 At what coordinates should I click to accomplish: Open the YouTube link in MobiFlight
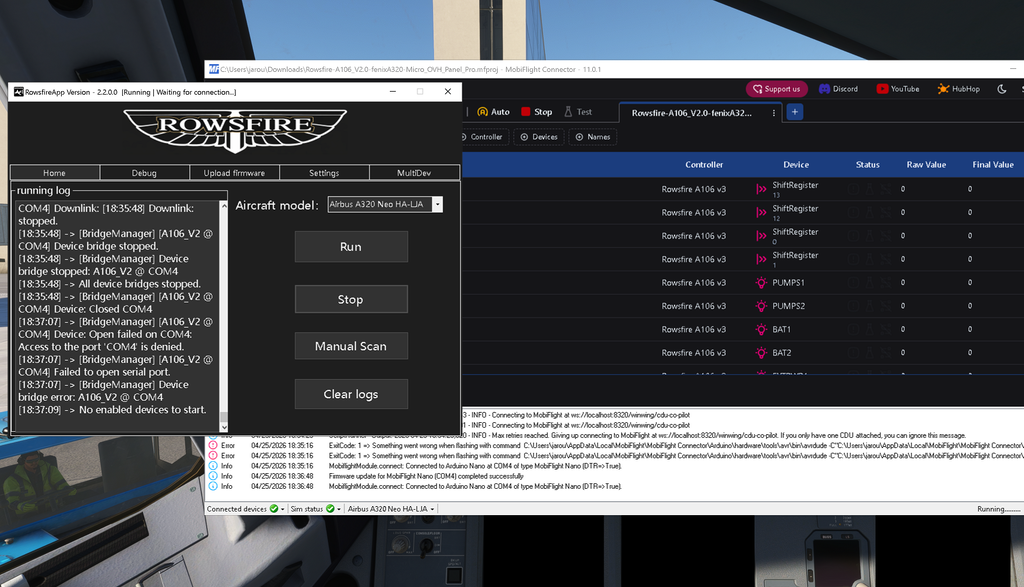[x=898, y=89]
